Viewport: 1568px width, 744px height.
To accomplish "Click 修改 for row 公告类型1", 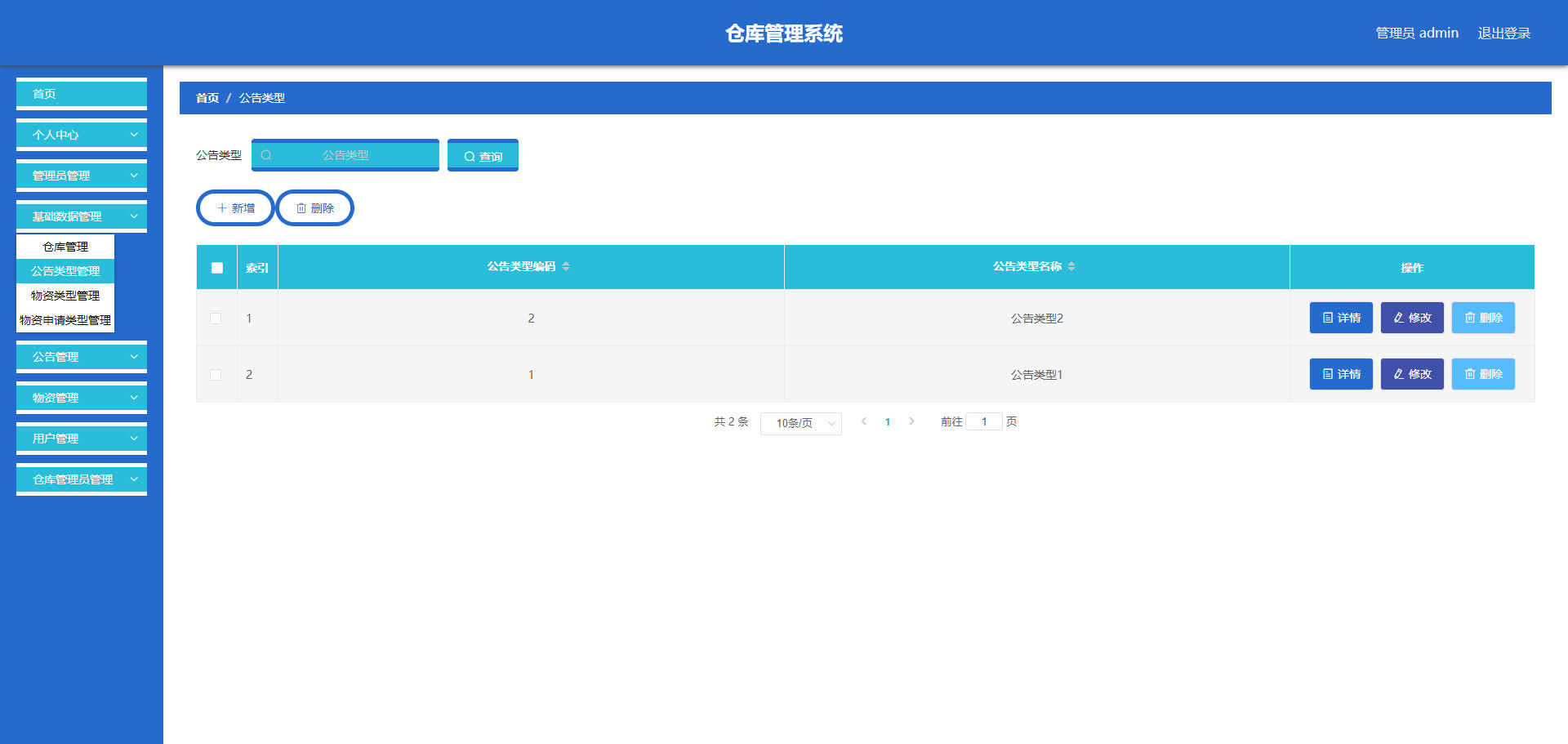I will pos(1412,374).
